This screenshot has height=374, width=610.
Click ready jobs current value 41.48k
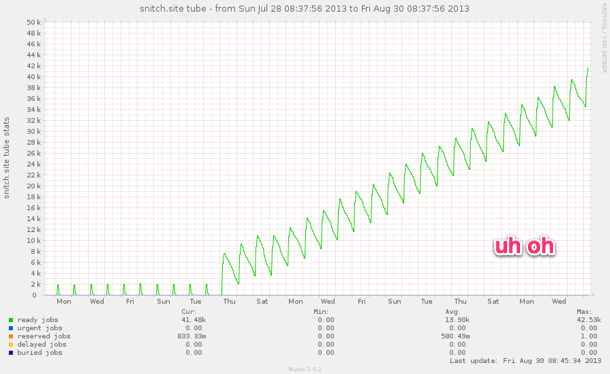[194, 320]
